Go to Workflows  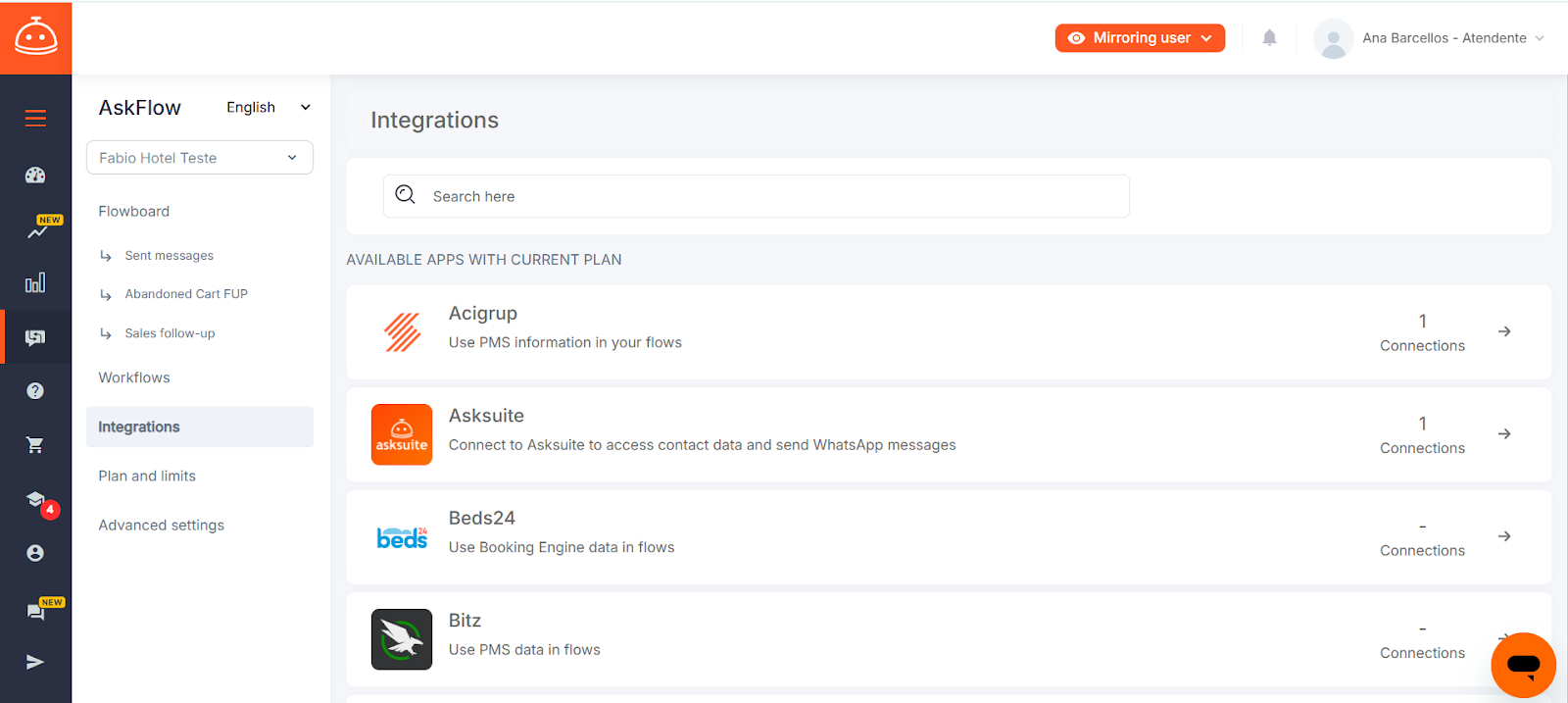[134, 377]
